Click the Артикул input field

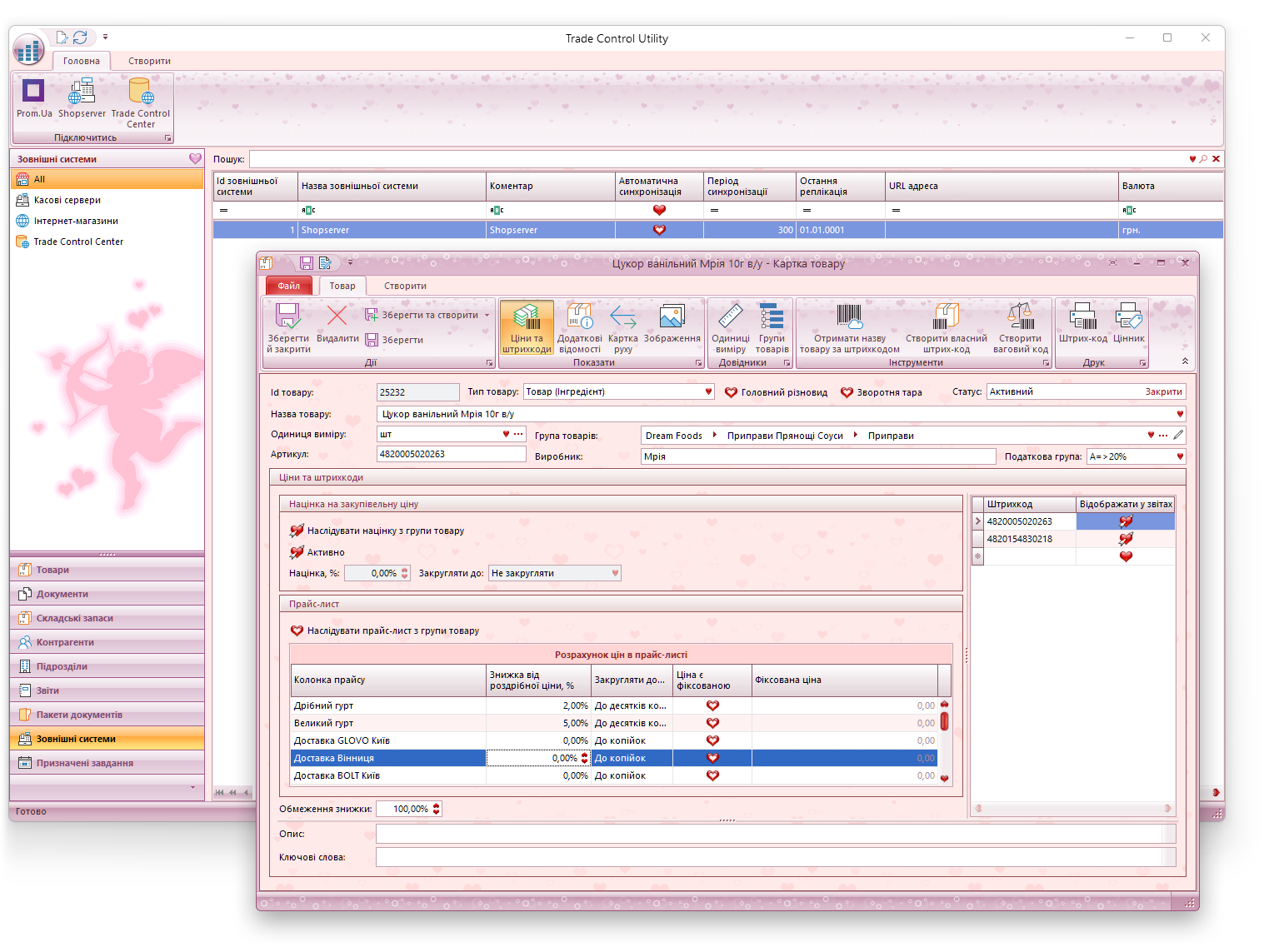coord(451,454)
